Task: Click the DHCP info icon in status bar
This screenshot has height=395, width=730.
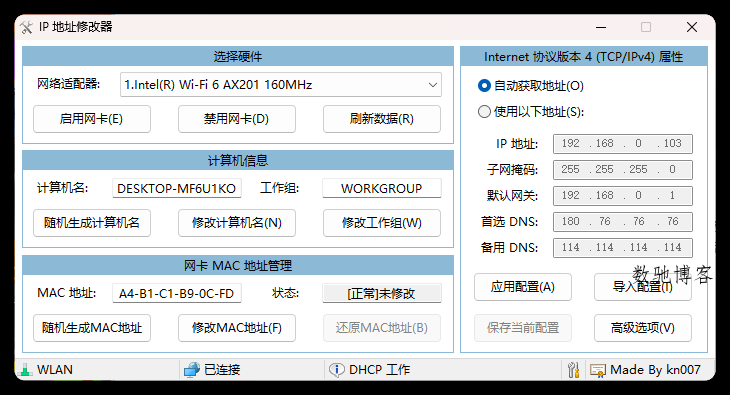Action: 337,370
